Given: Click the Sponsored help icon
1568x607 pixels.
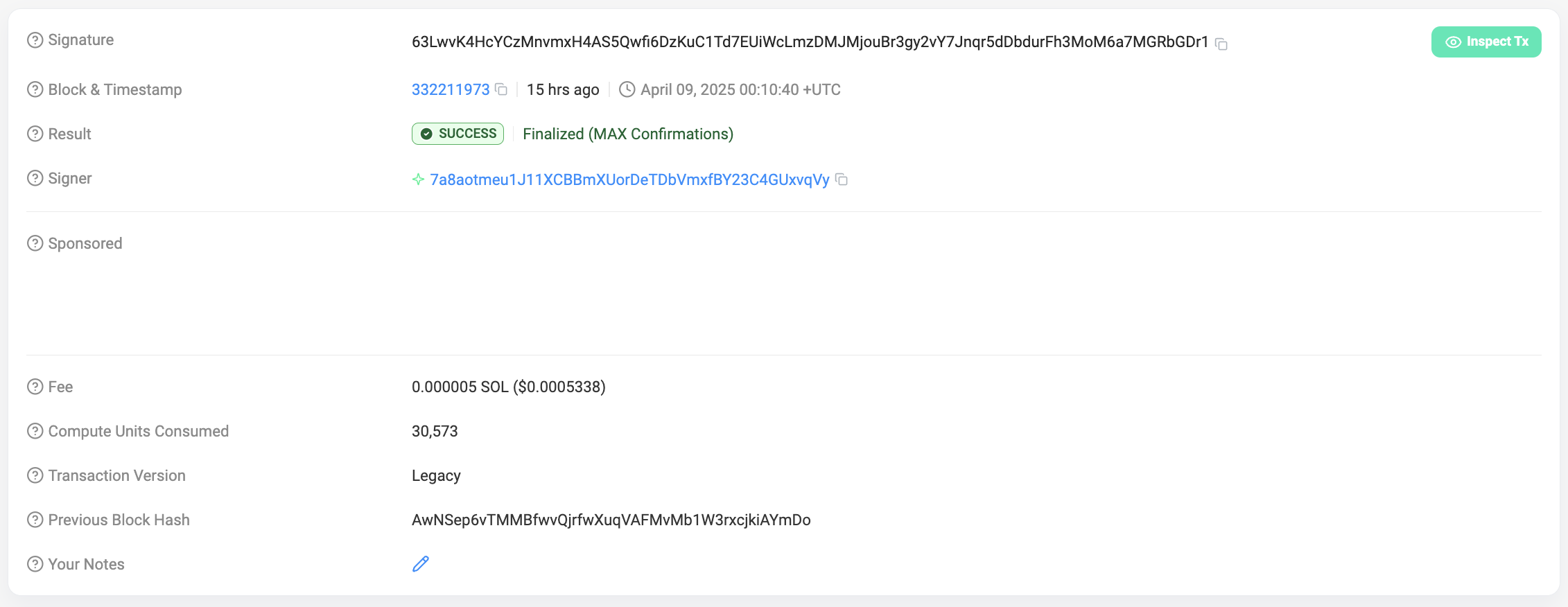Looking at the screenshot, I should tap(35, 243).
